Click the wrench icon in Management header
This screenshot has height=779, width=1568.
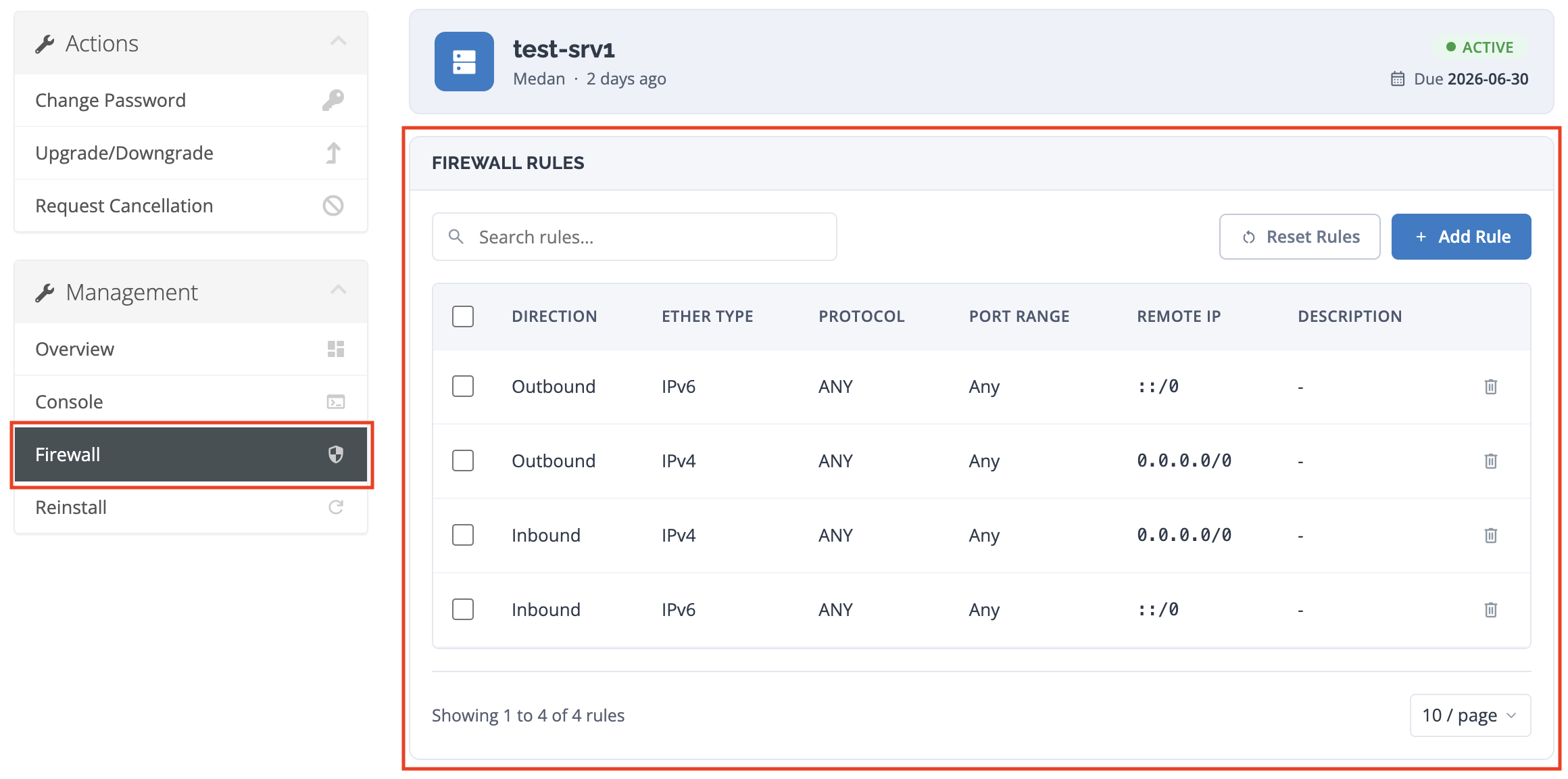click(x=45, y=293)
